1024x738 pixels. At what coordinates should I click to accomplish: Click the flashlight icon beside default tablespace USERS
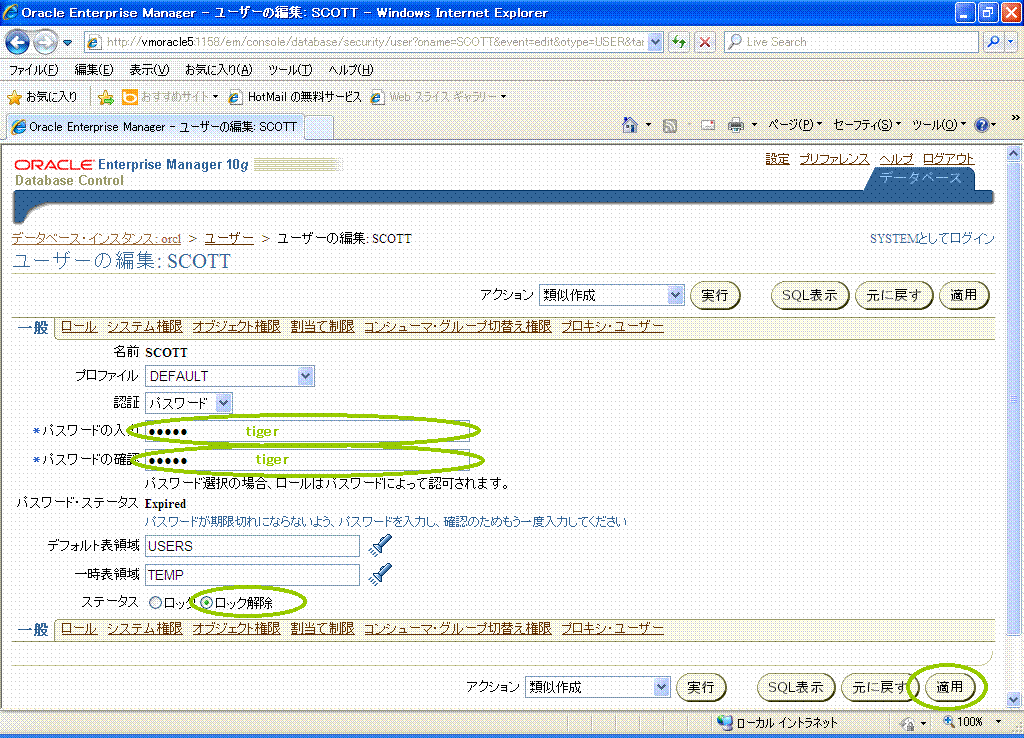pos(380,545)
